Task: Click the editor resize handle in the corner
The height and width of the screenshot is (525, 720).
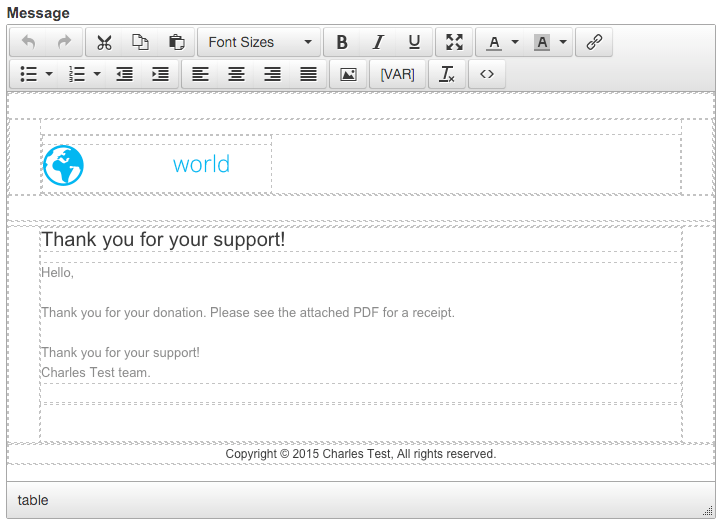Action: point(708,511)
